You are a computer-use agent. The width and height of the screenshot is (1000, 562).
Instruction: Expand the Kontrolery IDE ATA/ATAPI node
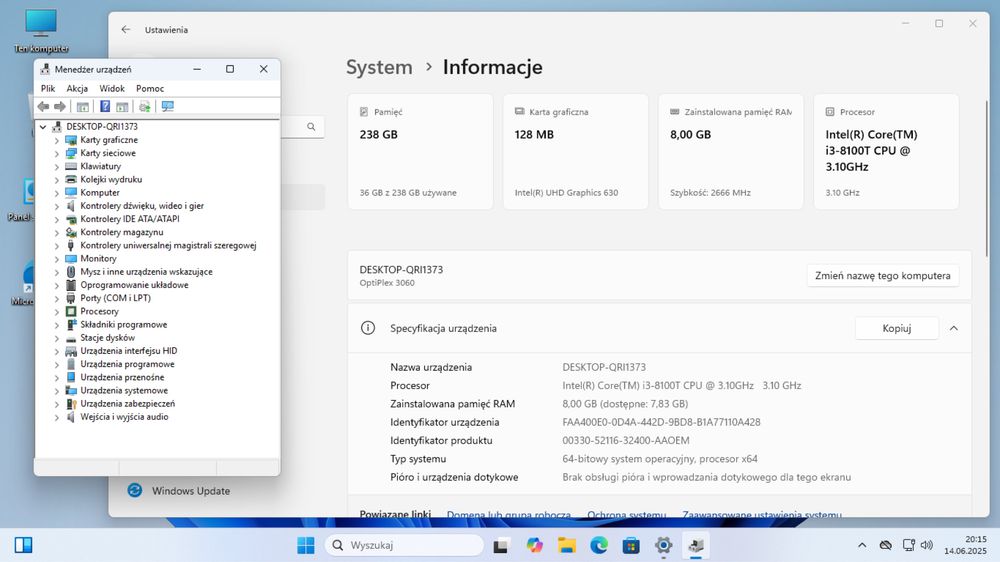tap(57, 219)
